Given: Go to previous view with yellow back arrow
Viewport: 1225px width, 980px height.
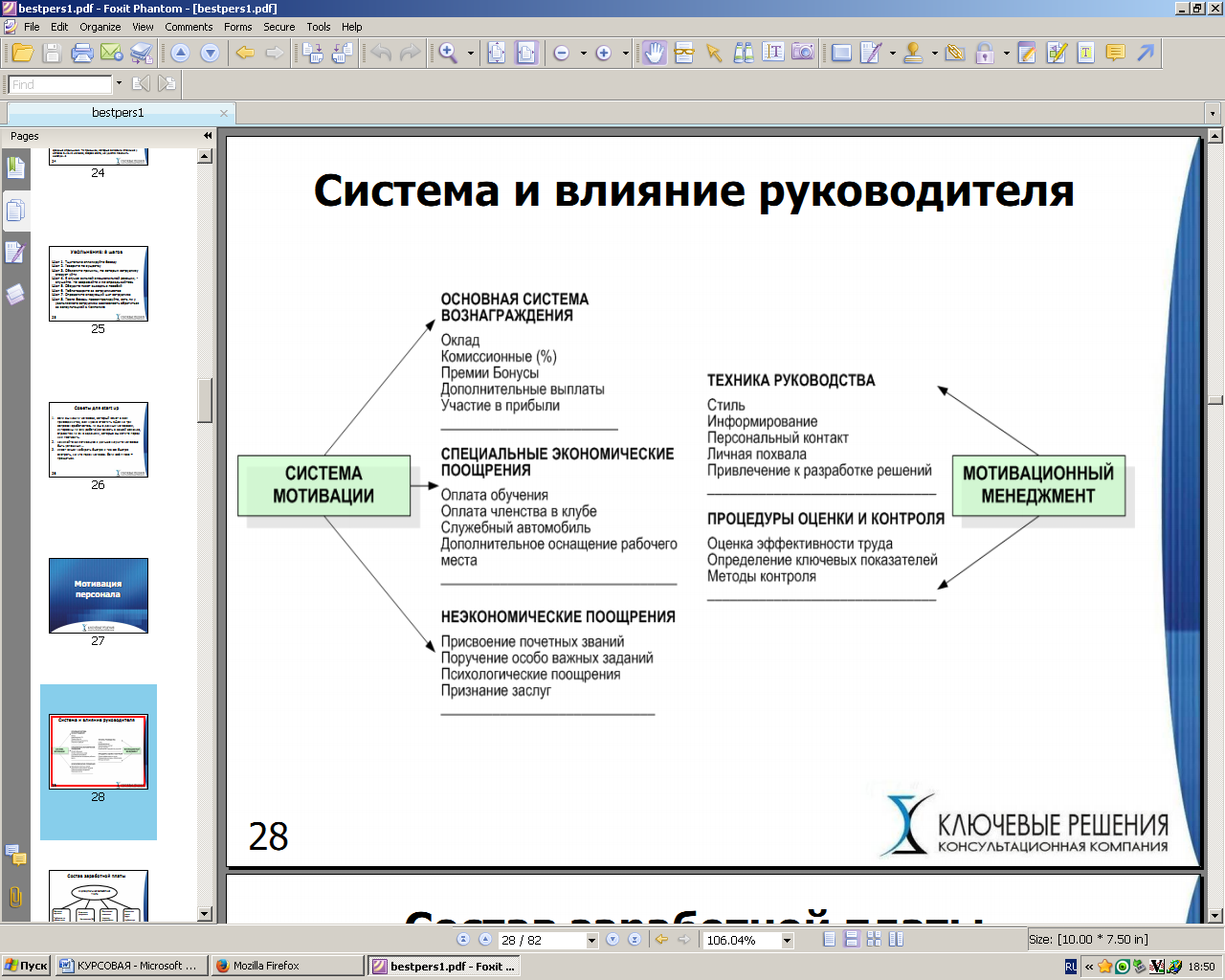Looking at the screenshot, I should (245, 54).
